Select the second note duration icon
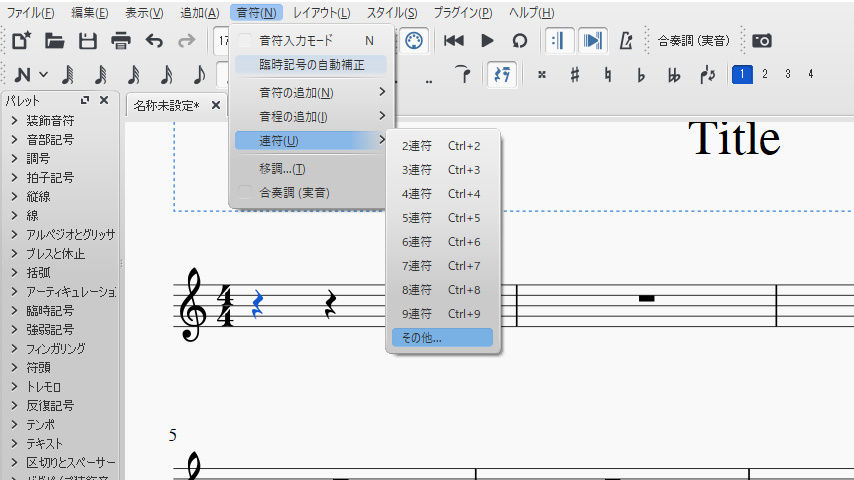Viewport: 854px width, 480px height. pyautogui.click(x=101, y=75)
